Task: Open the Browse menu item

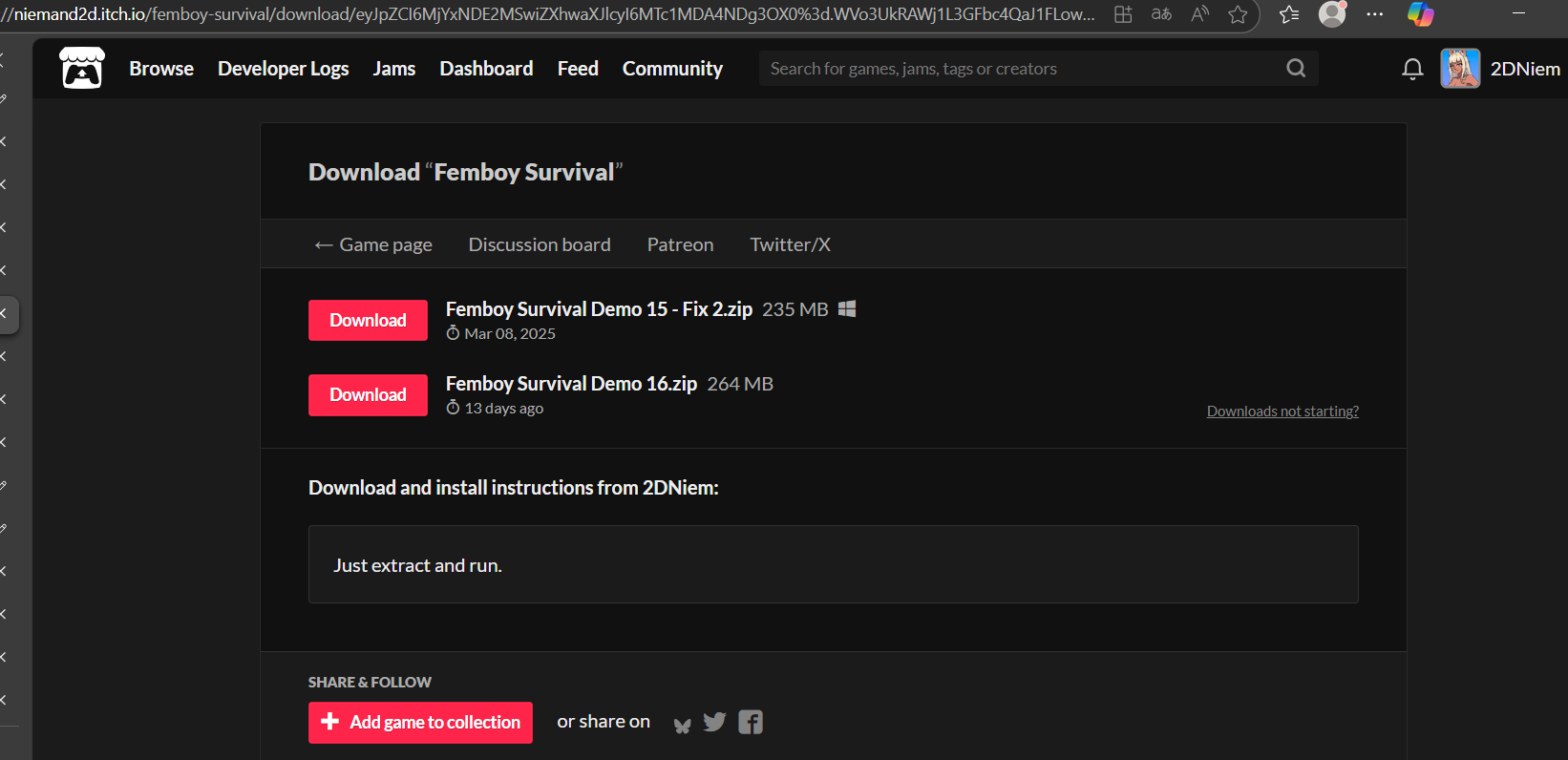Action: 161,69
